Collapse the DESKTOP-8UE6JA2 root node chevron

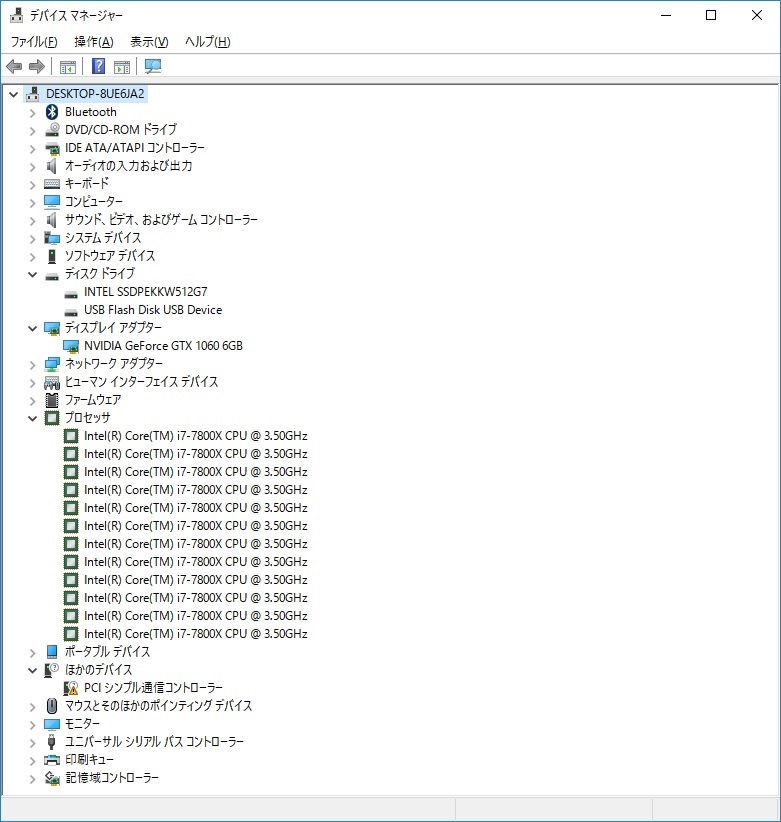[14, 95]
